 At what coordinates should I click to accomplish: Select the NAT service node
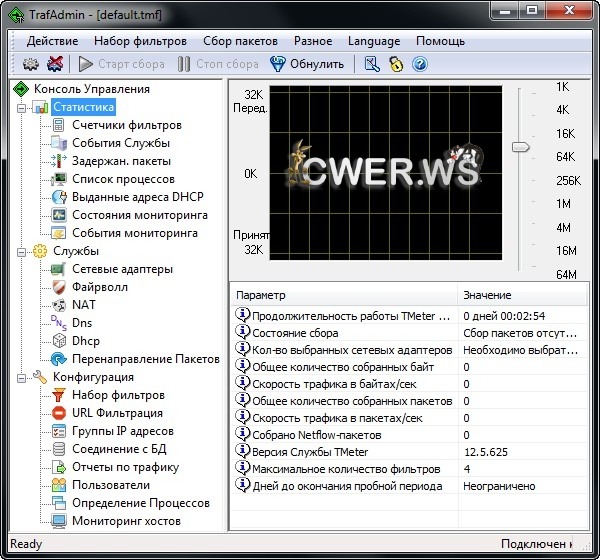click(x=84, y=305)
